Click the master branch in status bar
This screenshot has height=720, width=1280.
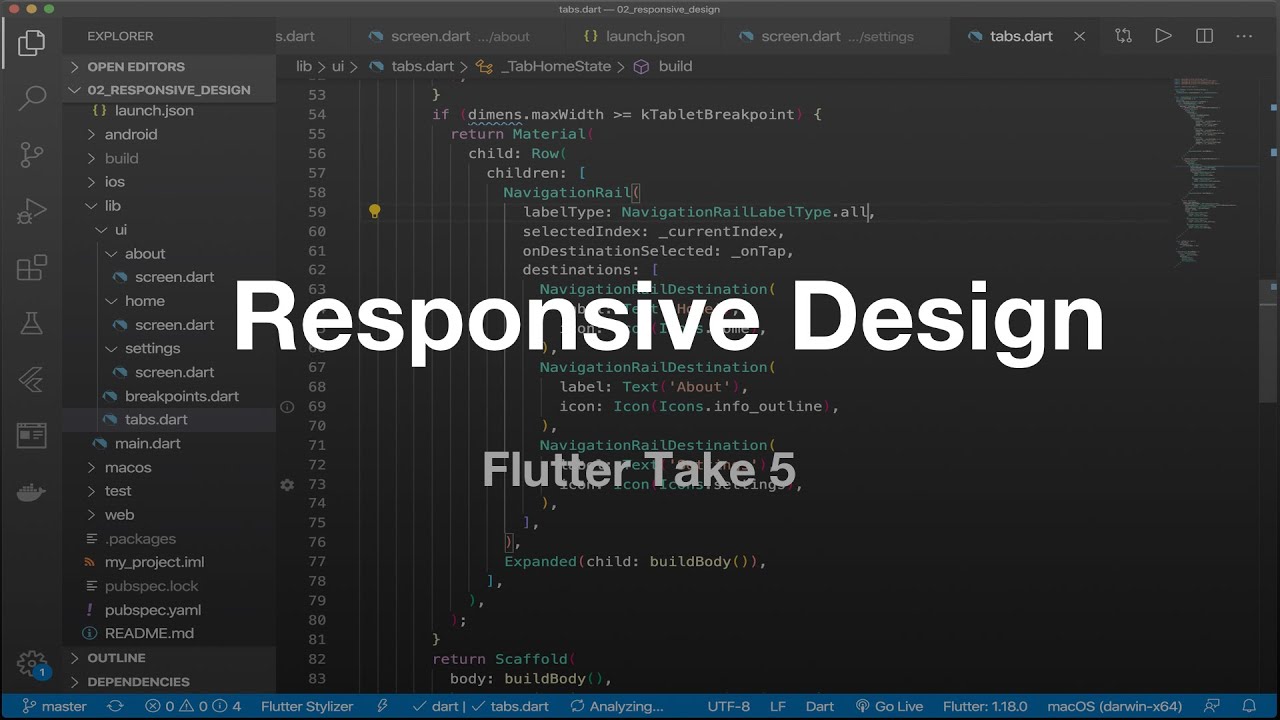click(55, 706)
